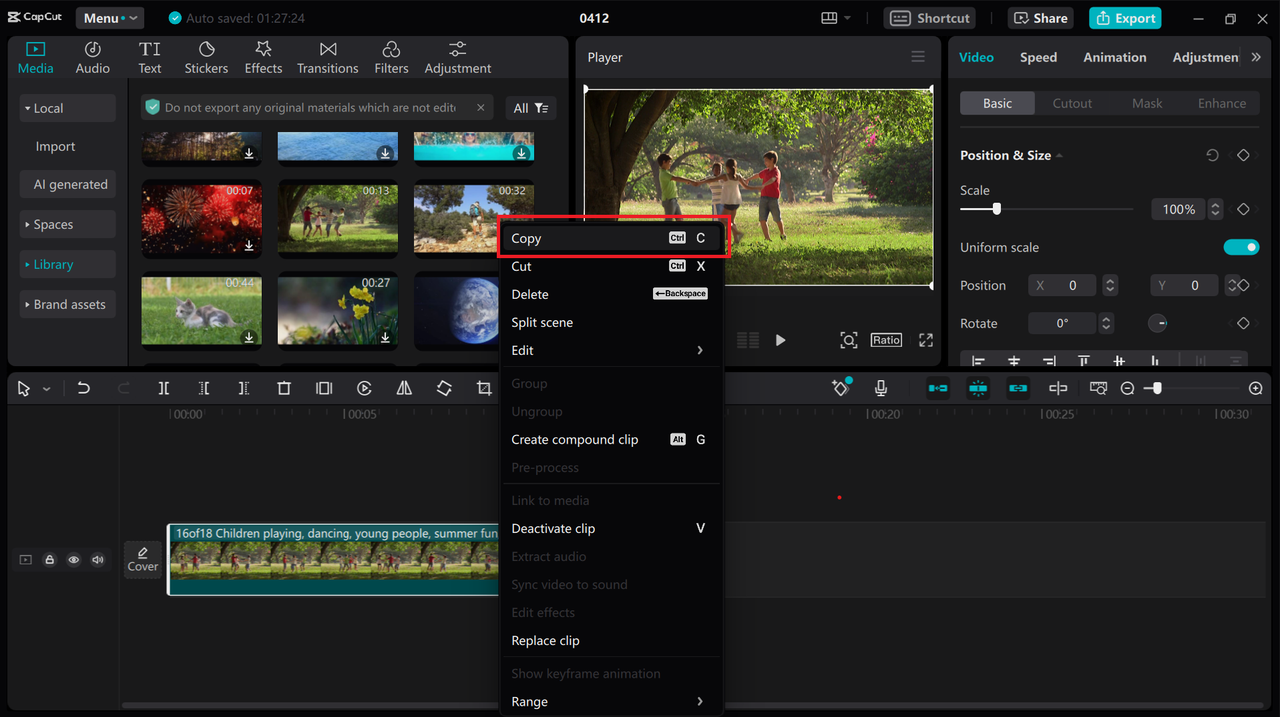Expand the Spaces section
Screen dimensions: 1280x717
click(68, 224)
